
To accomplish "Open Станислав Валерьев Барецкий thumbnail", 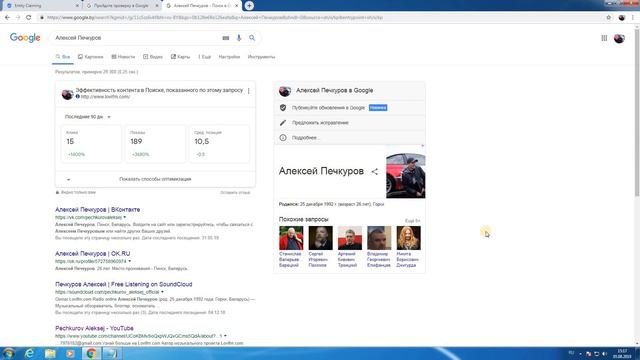I will pos(291,238).
